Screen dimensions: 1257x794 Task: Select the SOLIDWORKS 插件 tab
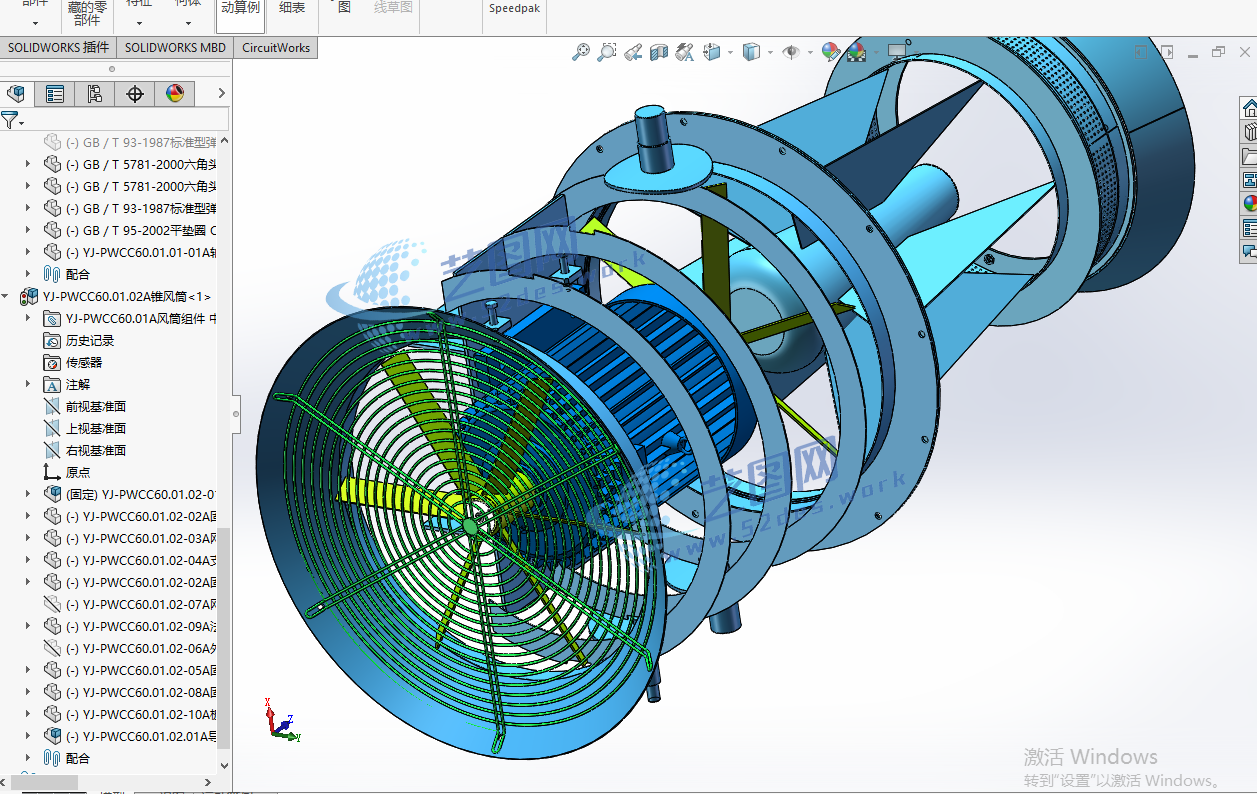pyautogui.click(x=58, y=47)
